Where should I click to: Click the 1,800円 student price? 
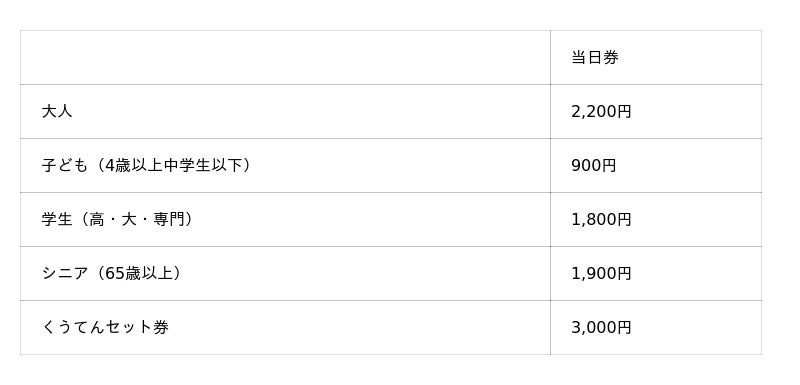601,220
